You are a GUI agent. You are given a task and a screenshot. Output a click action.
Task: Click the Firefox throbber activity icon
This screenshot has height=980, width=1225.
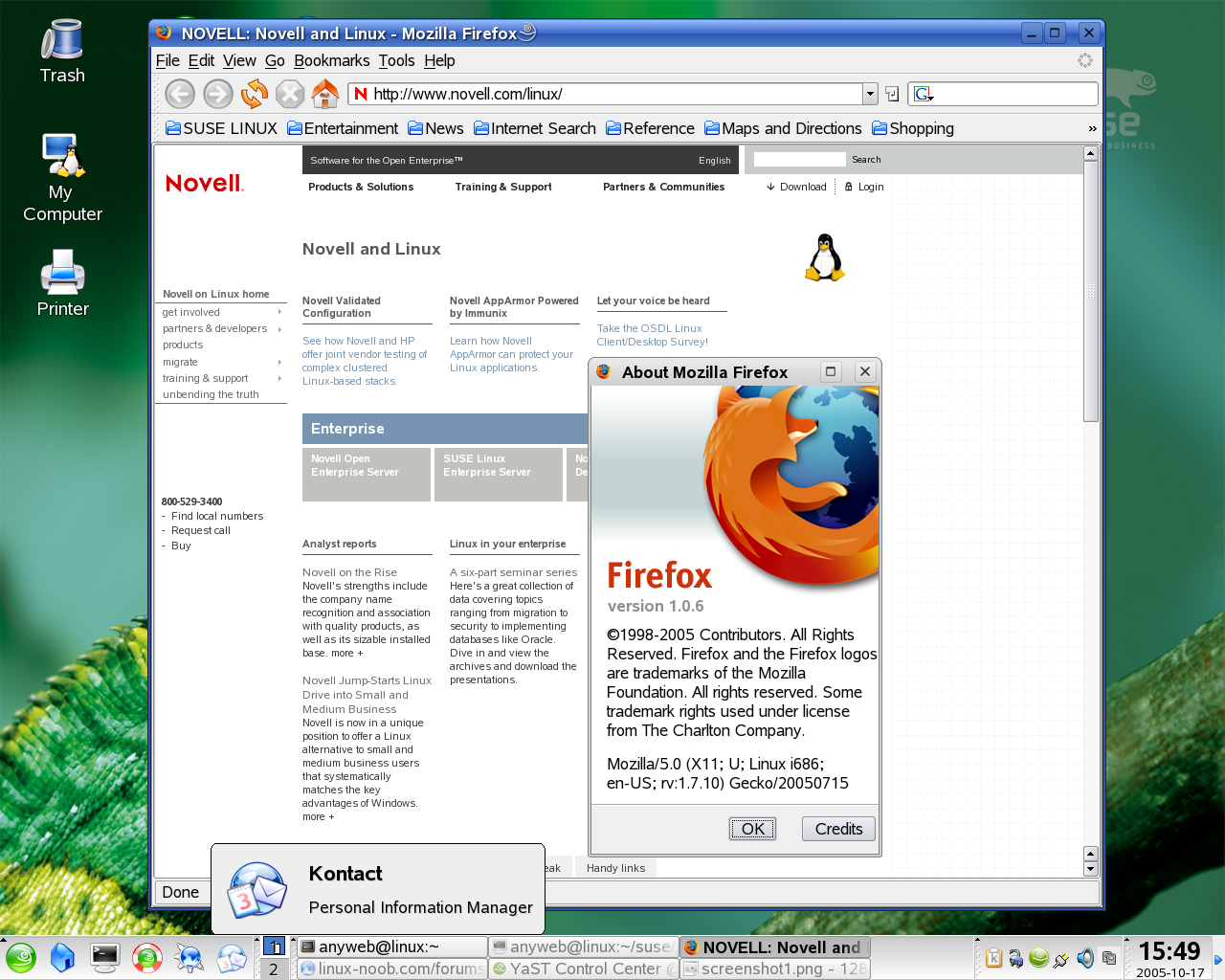tap(1085, 60)
